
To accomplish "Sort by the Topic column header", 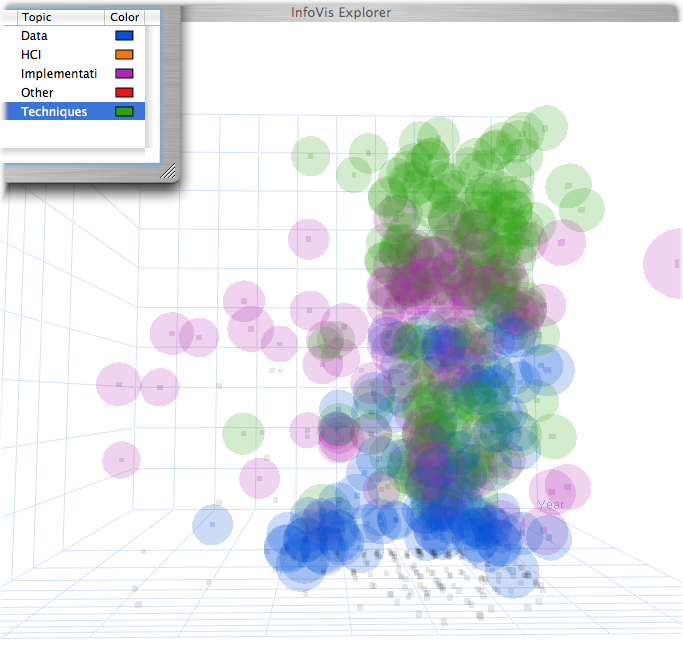I will click(61, 17).
